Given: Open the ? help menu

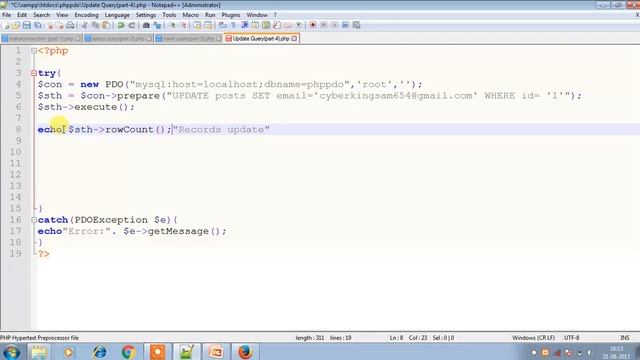Looking at the screenshot, I should (x=275, y=15).
